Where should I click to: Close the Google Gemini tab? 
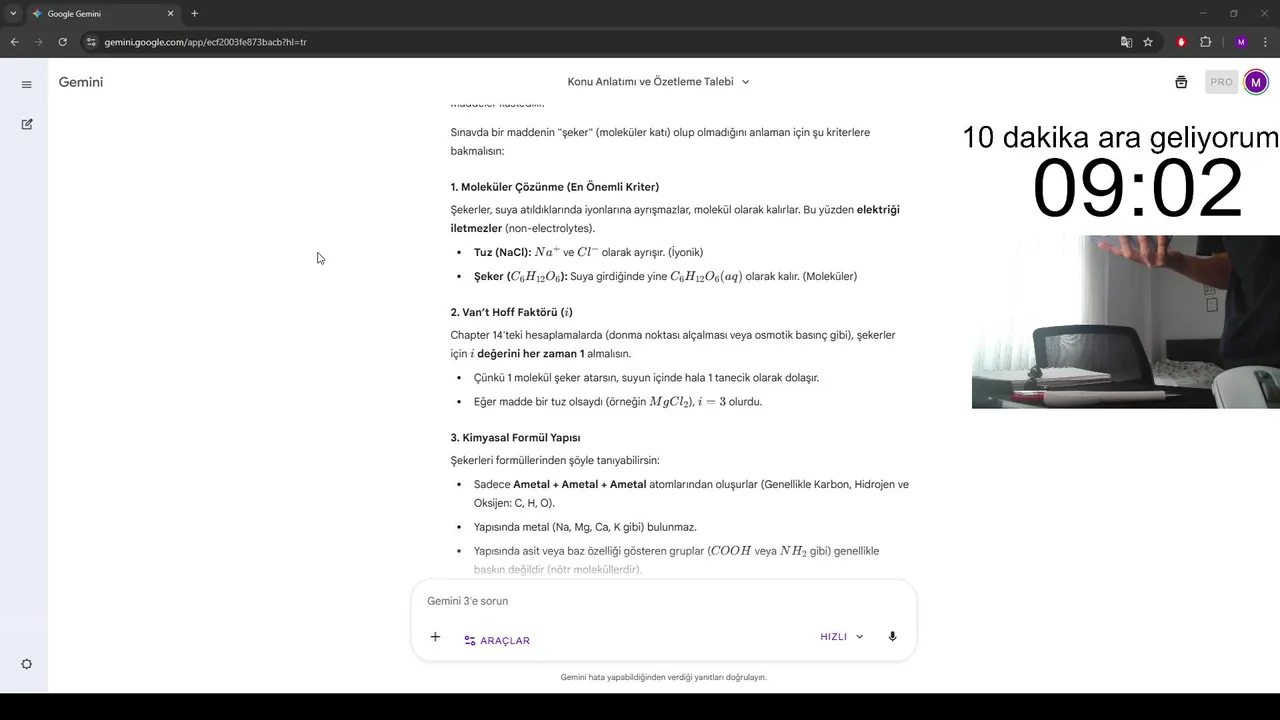tap(170, 14)
